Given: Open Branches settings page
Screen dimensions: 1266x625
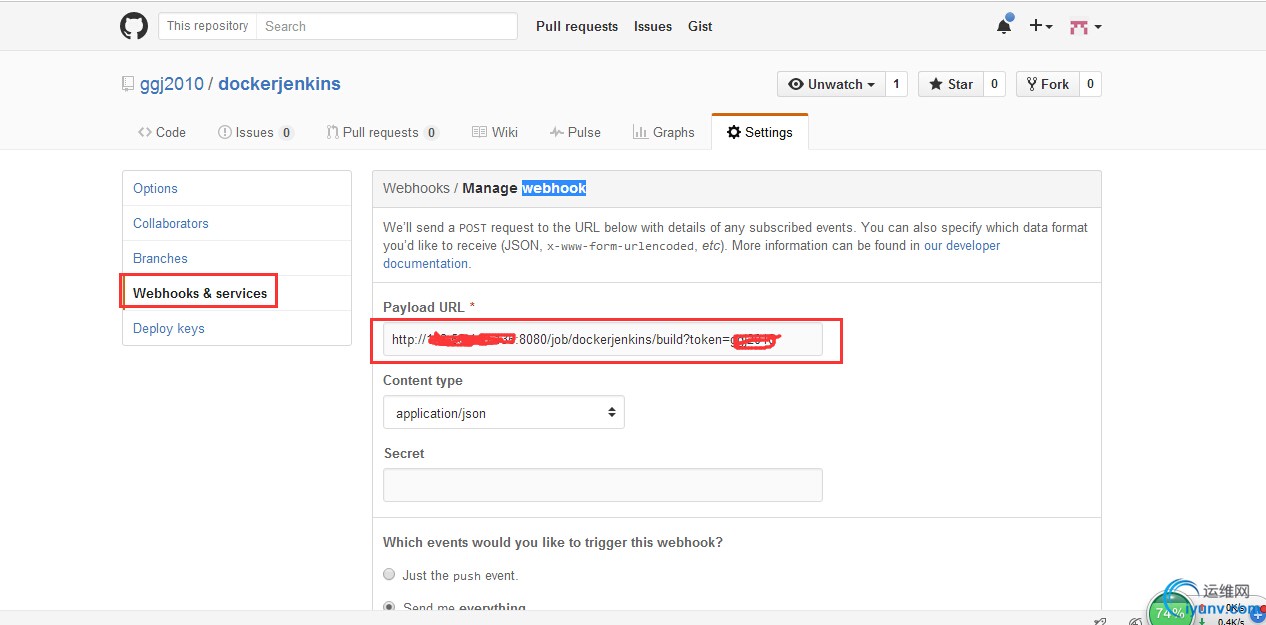Looking at the screenshot, I should click(x=237, y=258).
